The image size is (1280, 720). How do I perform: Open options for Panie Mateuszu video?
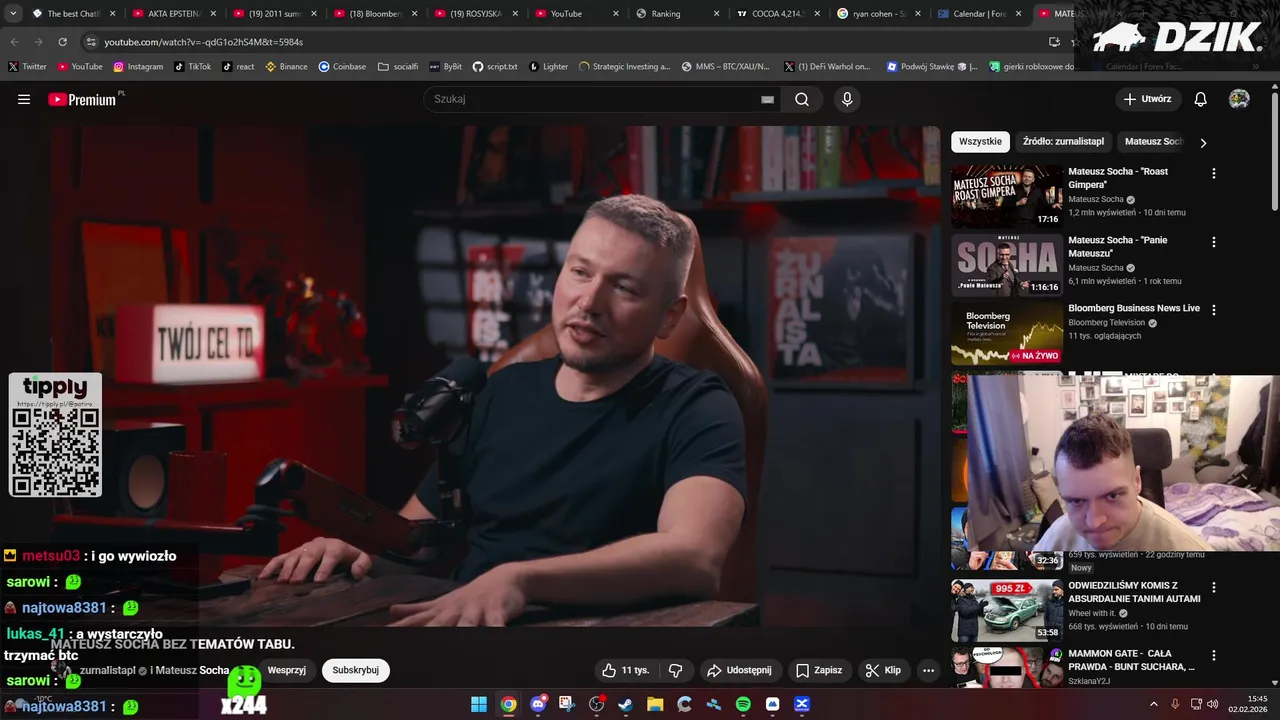(1214, 242)
